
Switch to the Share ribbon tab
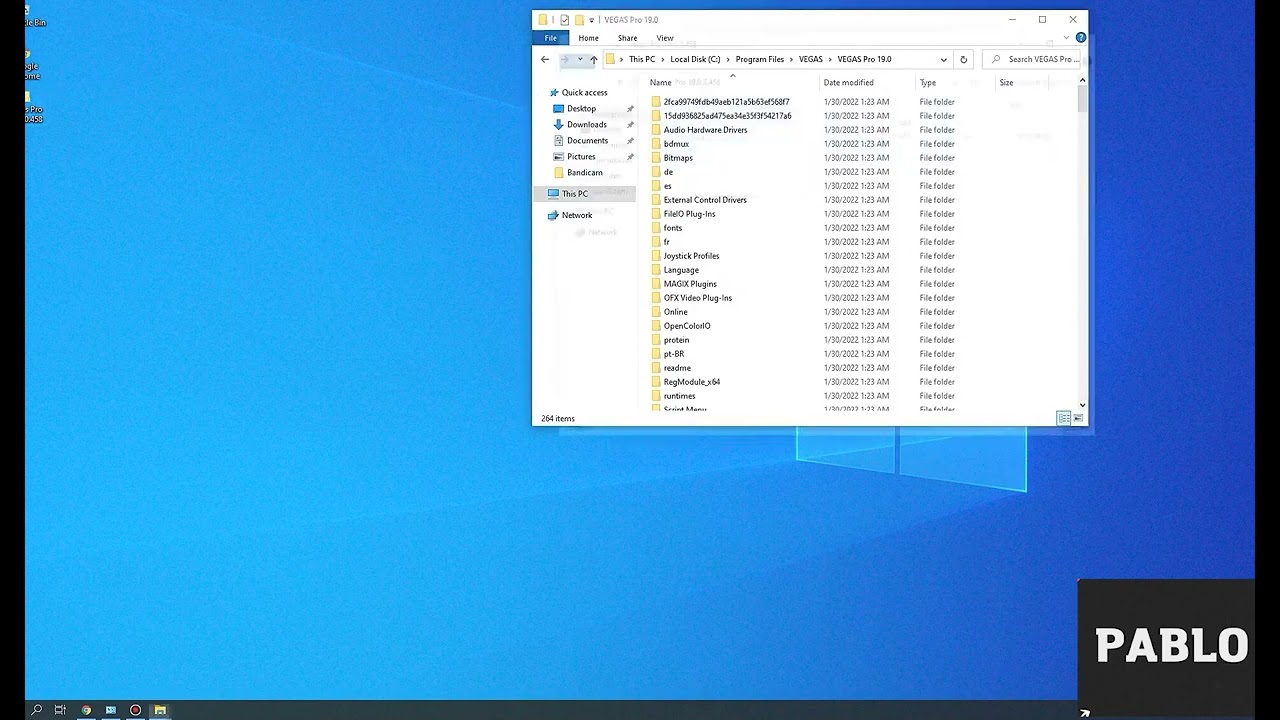coord(627,38)
